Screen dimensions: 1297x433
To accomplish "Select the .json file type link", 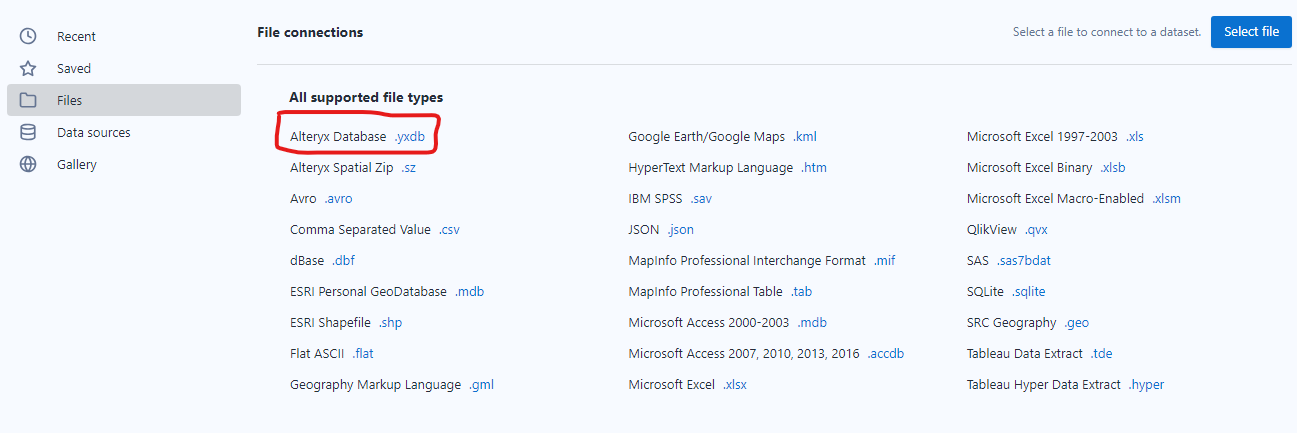I will (680, 229).
